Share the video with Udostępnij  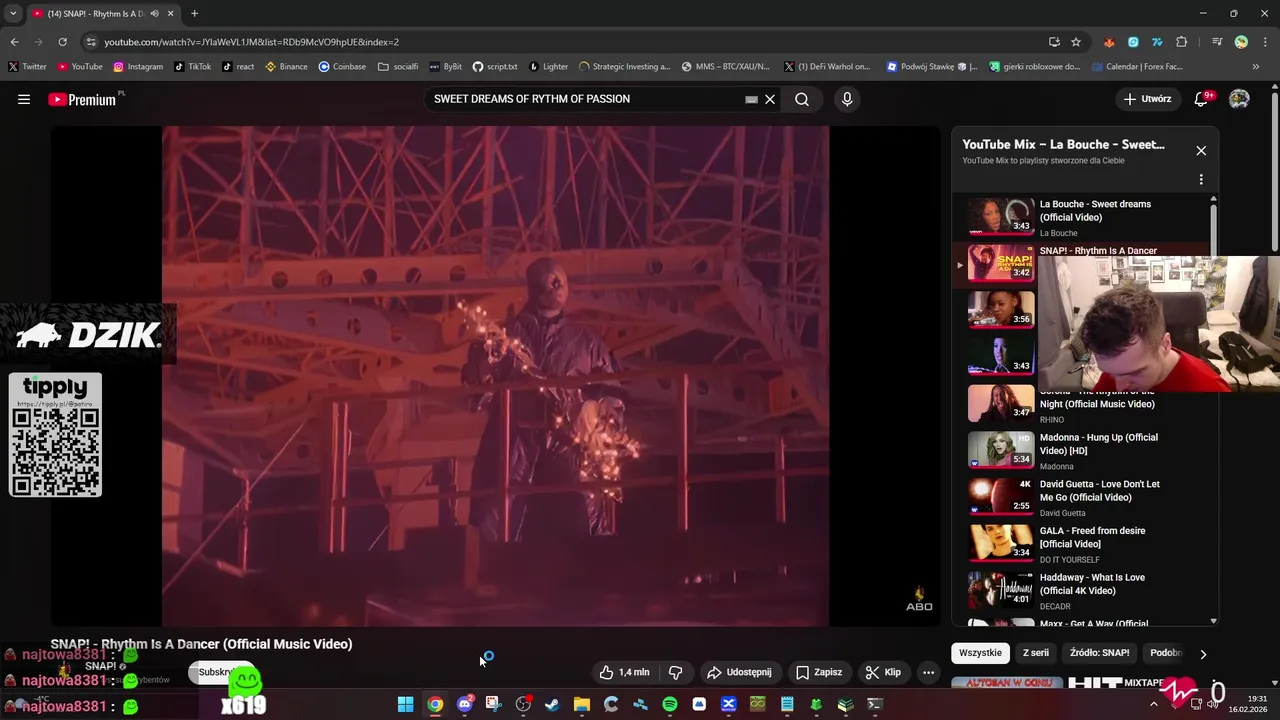(739, 672)
